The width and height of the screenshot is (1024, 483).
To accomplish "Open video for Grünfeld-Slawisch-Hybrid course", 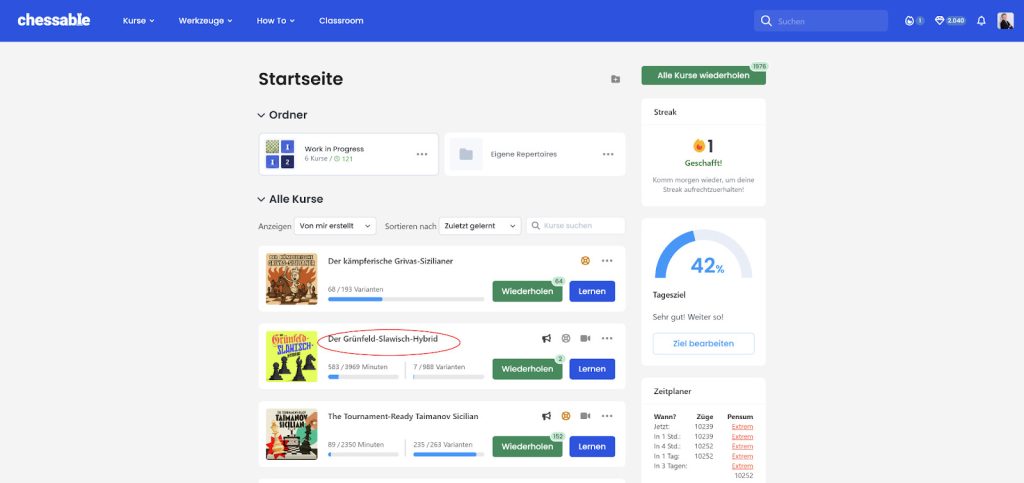I will [586, 339].
